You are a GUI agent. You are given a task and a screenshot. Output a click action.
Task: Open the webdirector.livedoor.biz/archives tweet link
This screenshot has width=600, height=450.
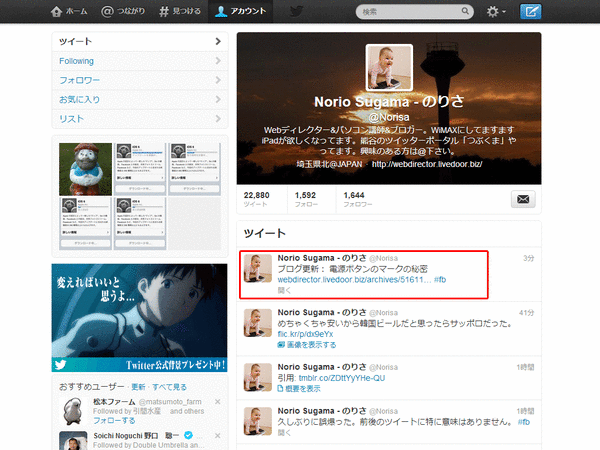tap(354, 280)
